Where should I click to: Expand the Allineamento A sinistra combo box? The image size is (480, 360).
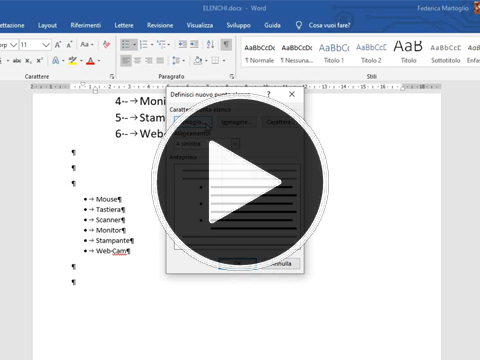(207, 144)
